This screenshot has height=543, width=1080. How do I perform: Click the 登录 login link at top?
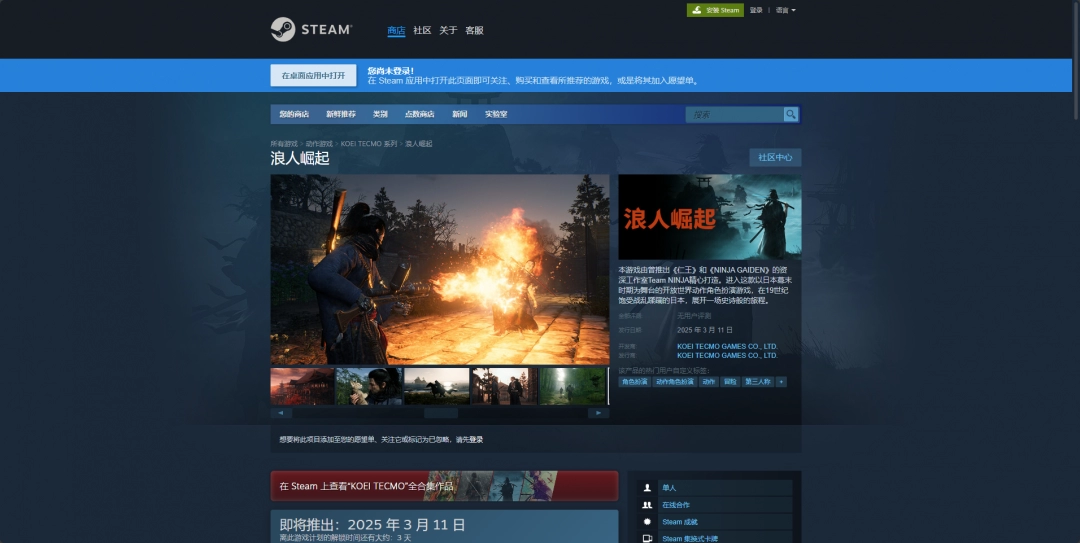click(756, 10)
